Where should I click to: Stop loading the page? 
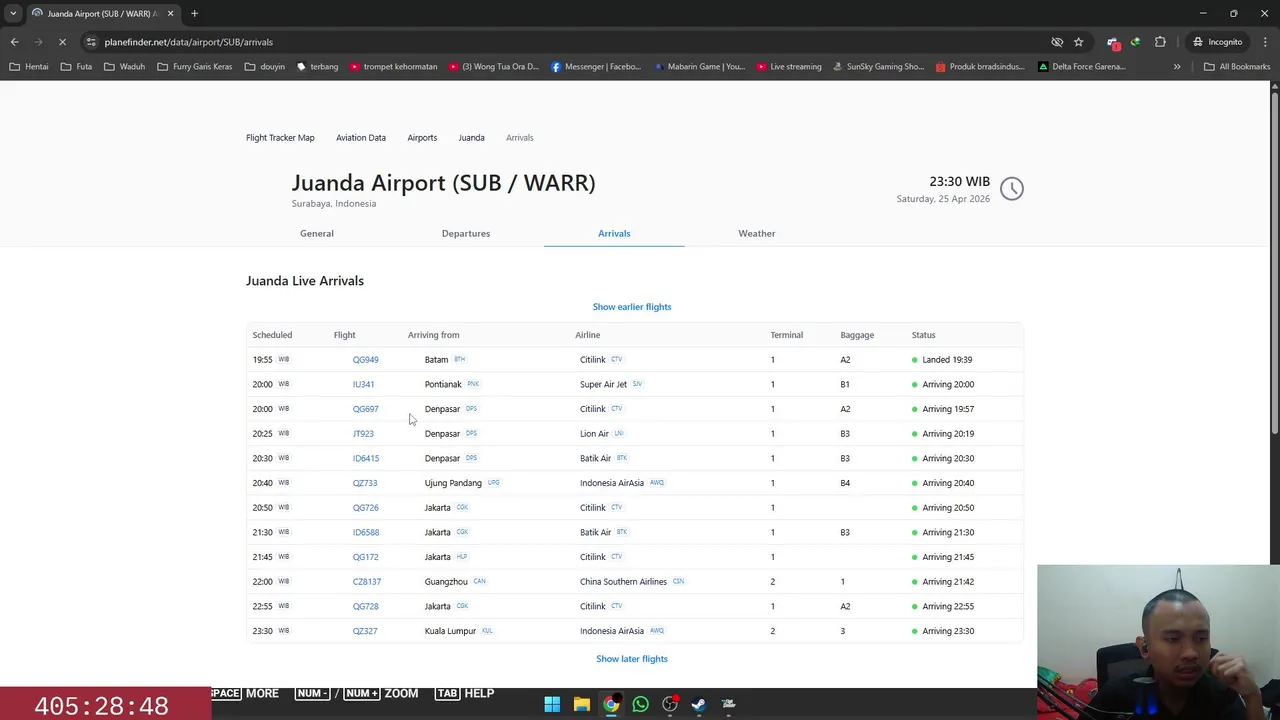click(62, 42)
